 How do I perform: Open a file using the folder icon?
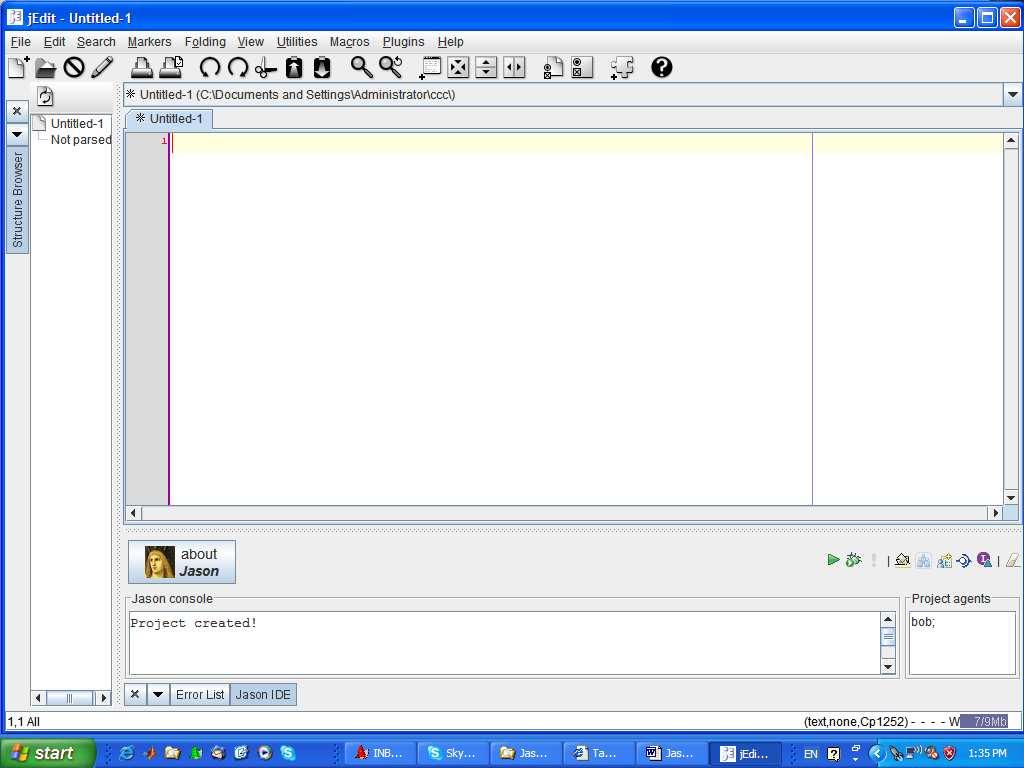[x=45, y=67]
